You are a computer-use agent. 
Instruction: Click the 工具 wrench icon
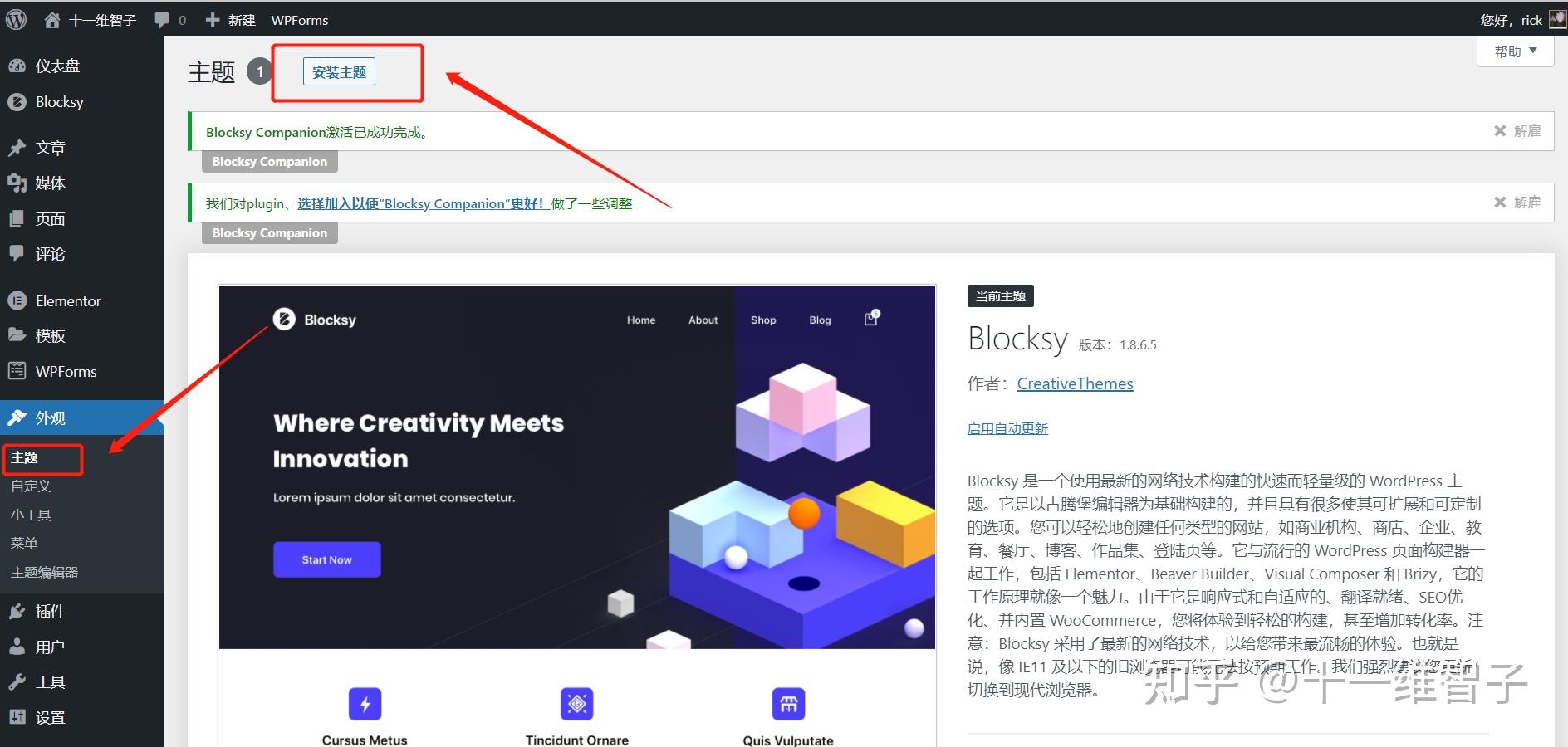17,681
